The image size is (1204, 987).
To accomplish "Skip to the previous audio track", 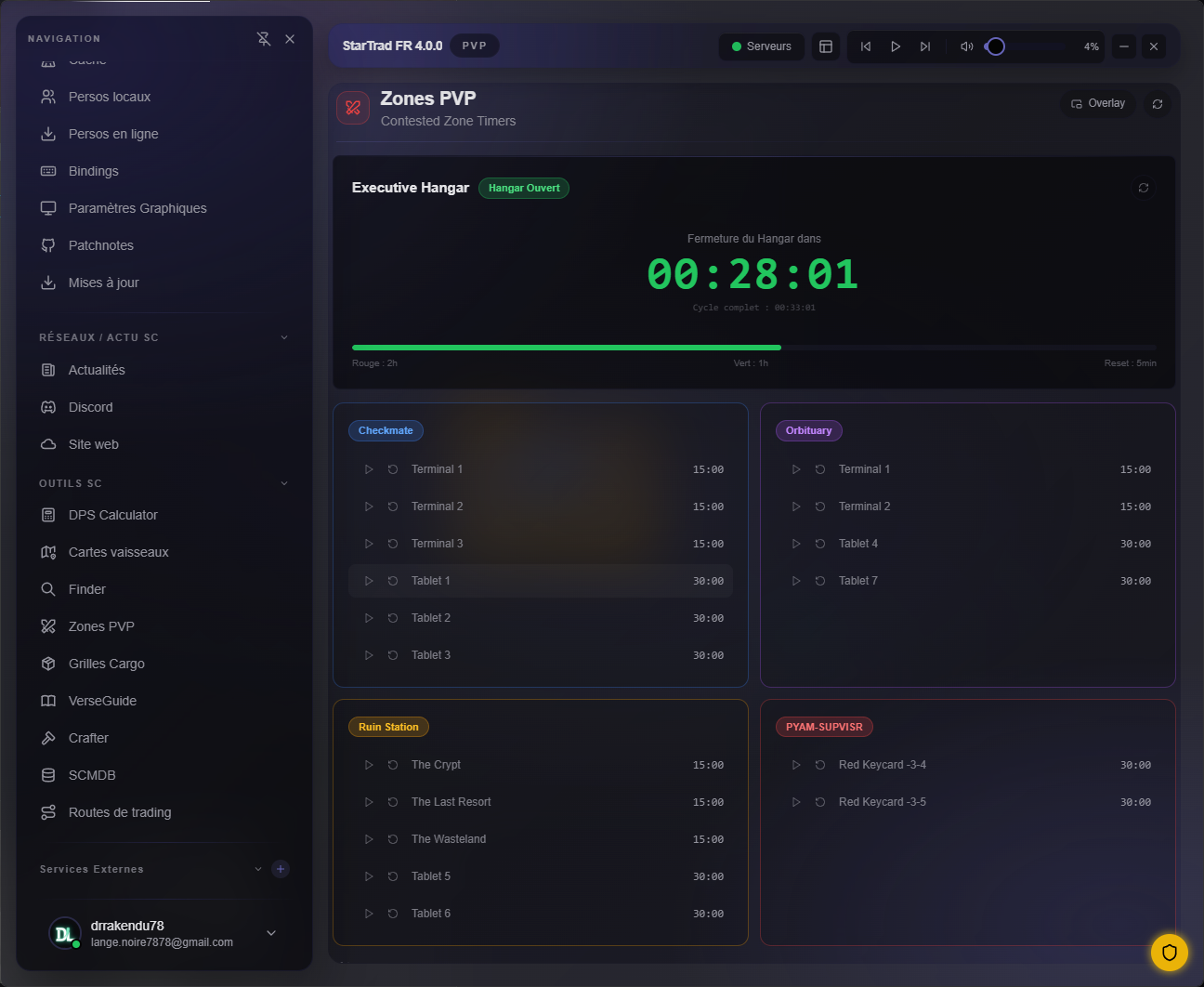I will point(866,46).
